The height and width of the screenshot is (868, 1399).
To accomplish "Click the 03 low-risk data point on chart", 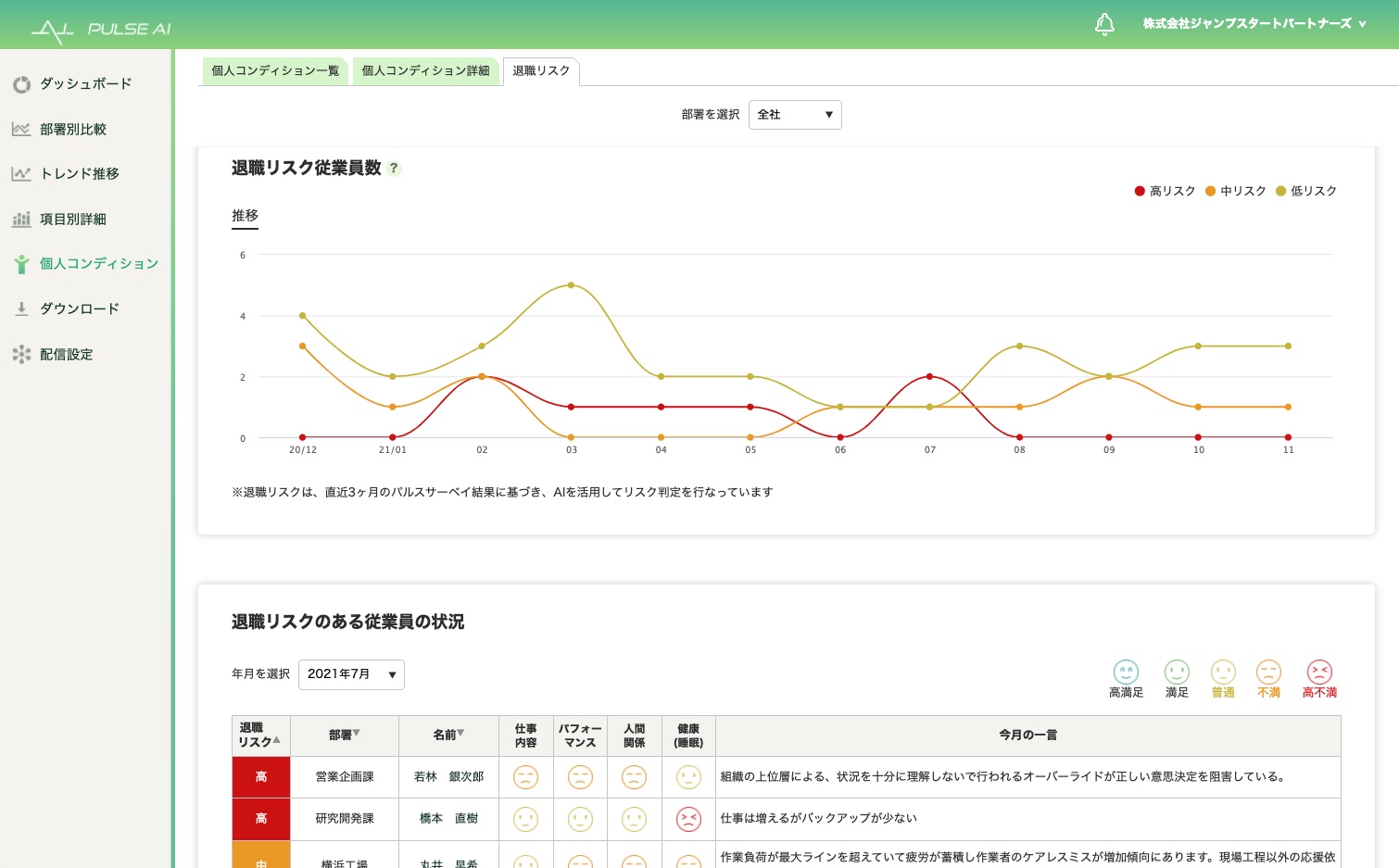I will [x=571, y=285].
